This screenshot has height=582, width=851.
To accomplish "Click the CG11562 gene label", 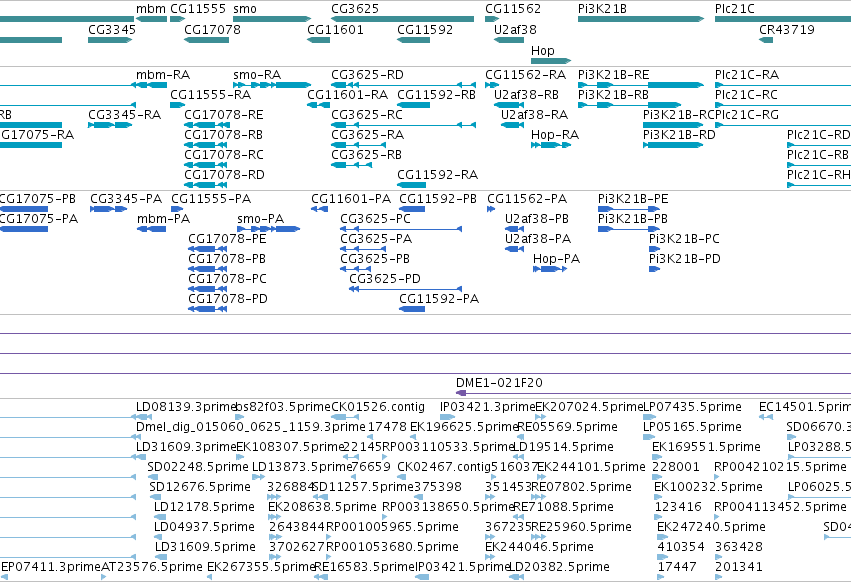I will (x=513, y=9).
